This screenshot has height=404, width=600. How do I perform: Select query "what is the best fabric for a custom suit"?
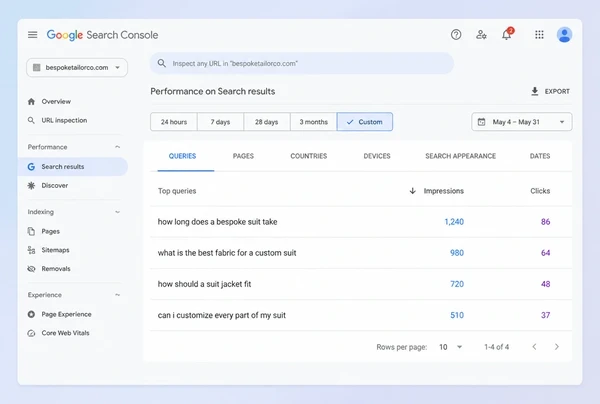tap(227, 253)
